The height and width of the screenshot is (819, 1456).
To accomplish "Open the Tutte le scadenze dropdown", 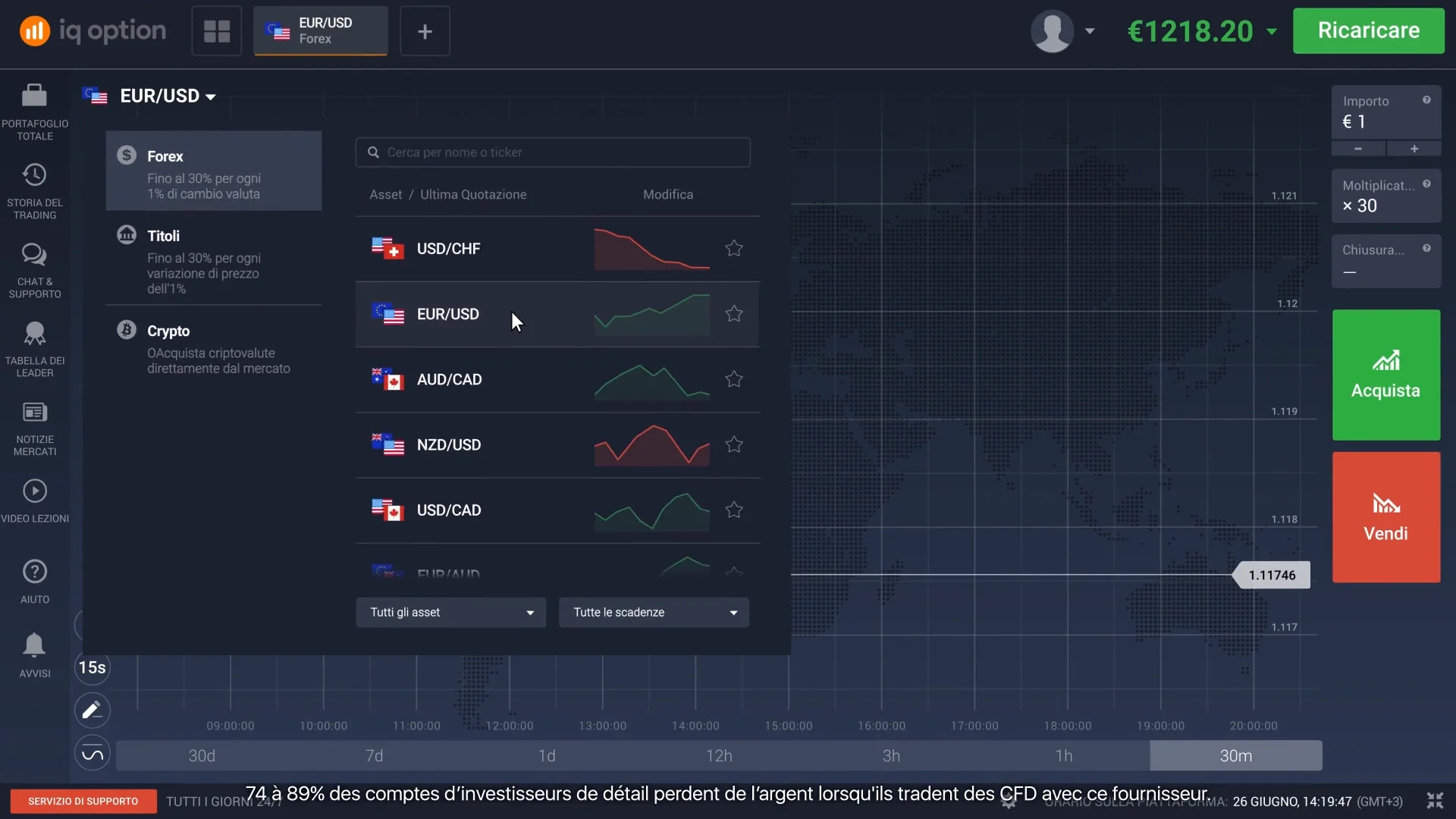I will coord(654,612).
